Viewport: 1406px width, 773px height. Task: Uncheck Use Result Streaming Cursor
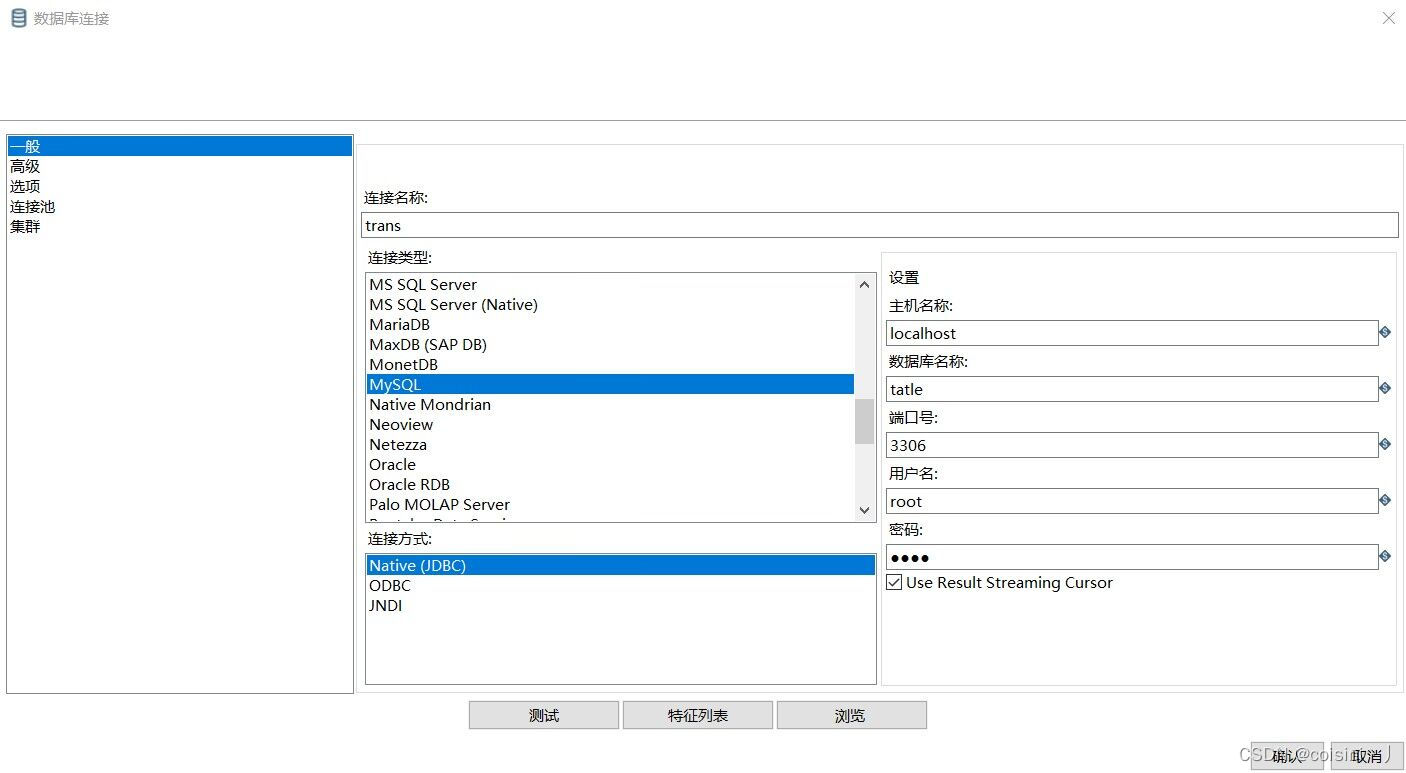point(893,582)
